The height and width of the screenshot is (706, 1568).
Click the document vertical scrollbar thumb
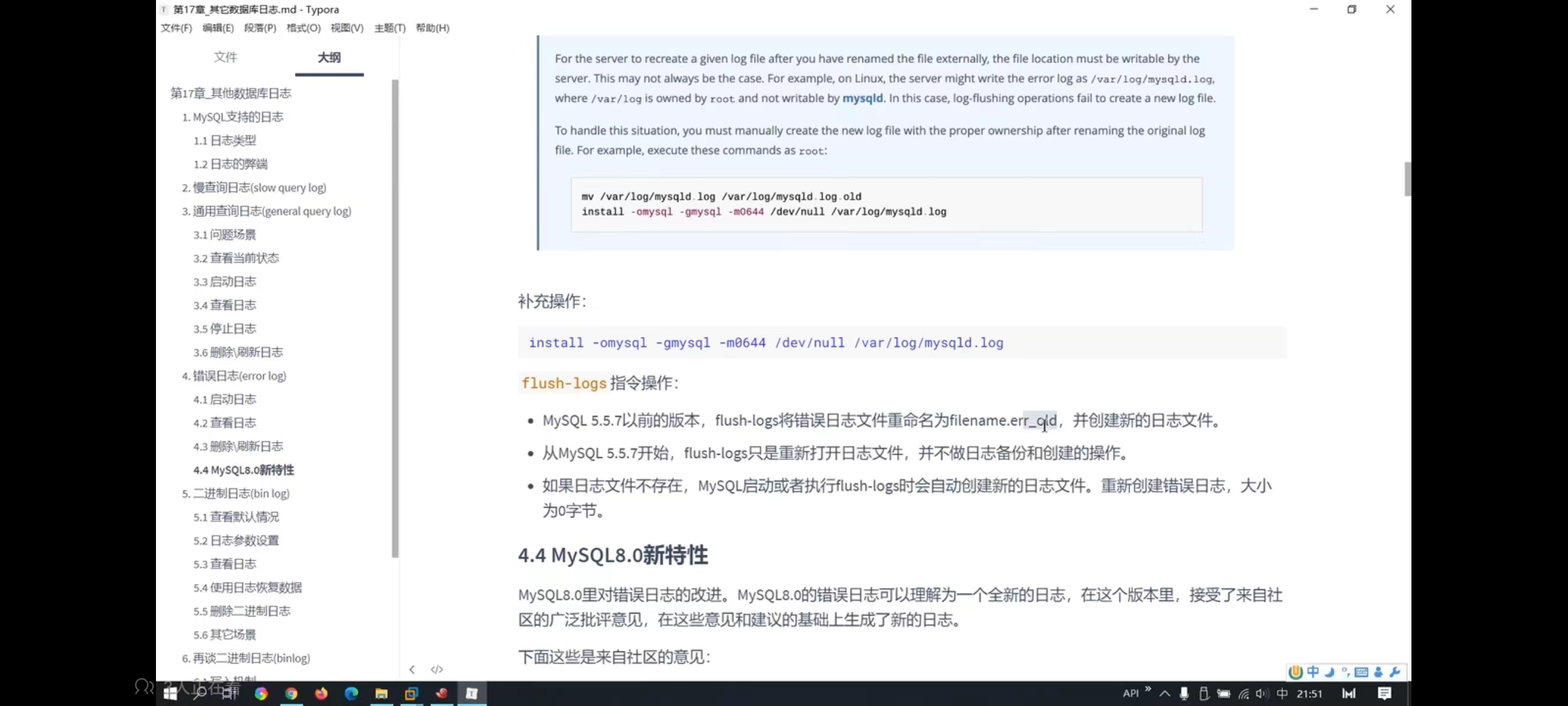point(1407,179)
